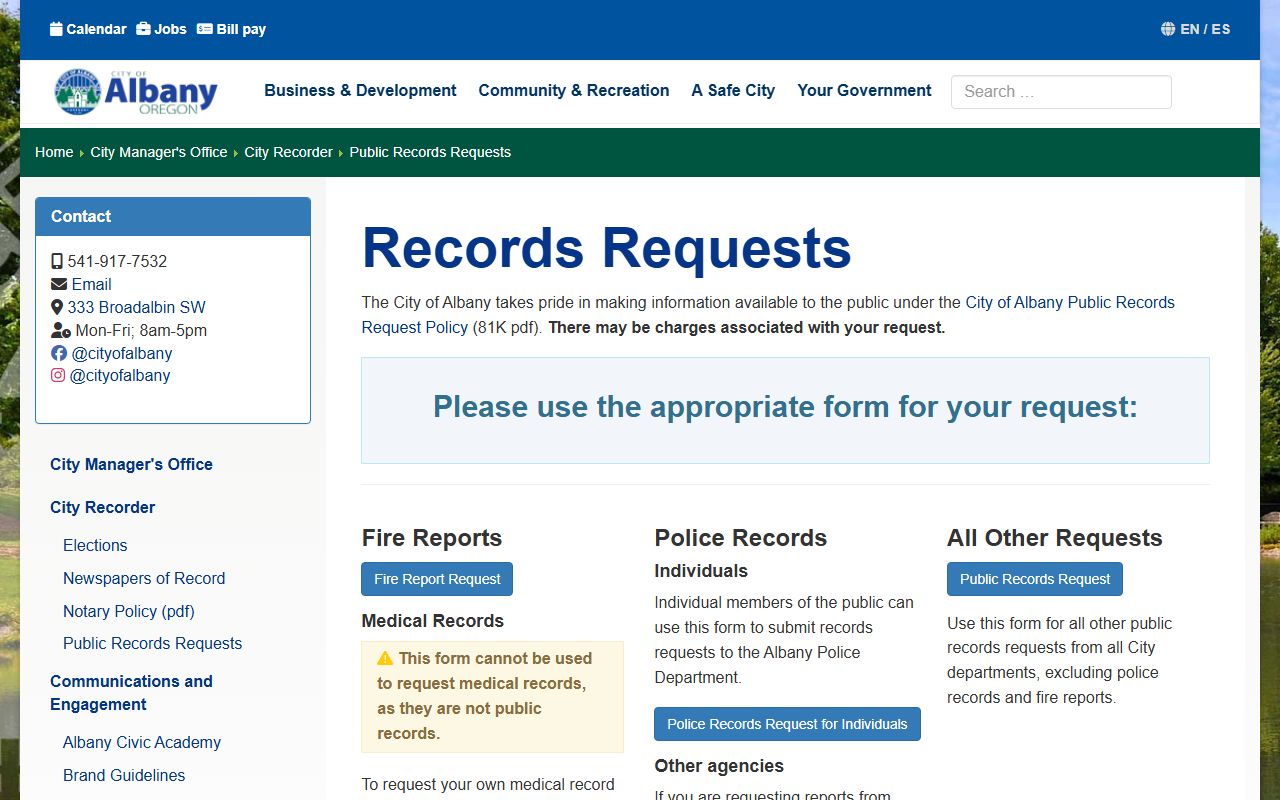
Task: Click the phone number 541-917-7532
Action: (x=117, y=261)
